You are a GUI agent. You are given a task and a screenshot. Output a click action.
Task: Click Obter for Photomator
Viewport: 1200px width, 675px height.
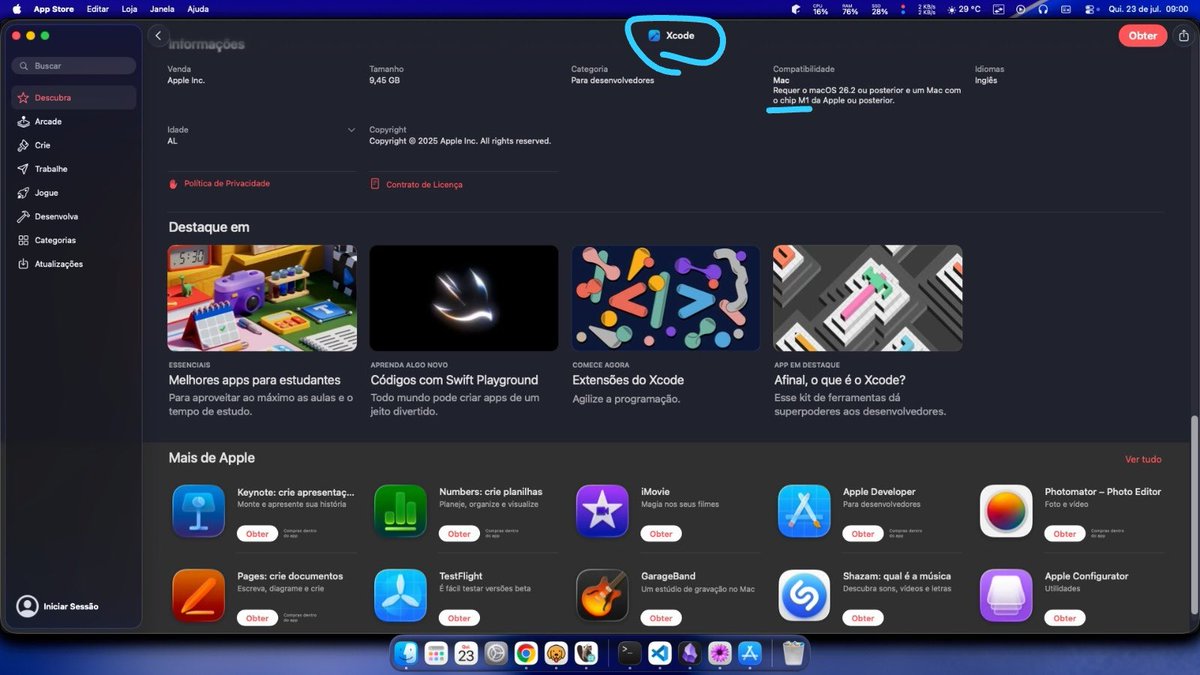pyautogui.click(x=1065, y=534)
